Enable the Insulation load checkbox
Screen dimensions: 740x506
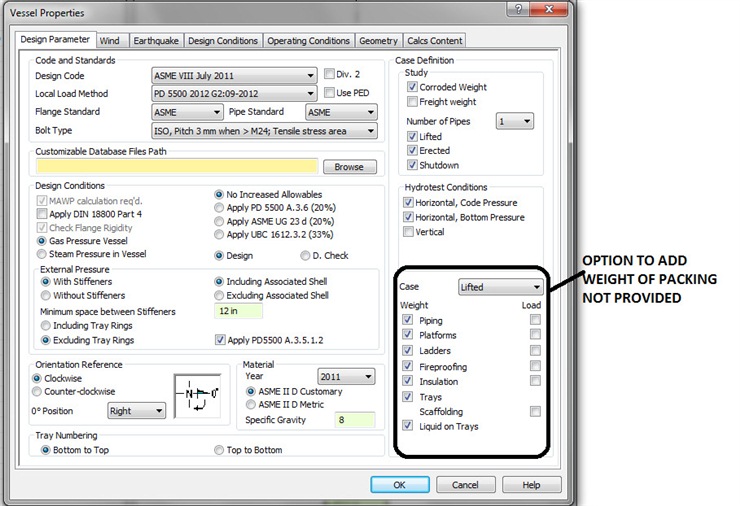tap(535, 381)
